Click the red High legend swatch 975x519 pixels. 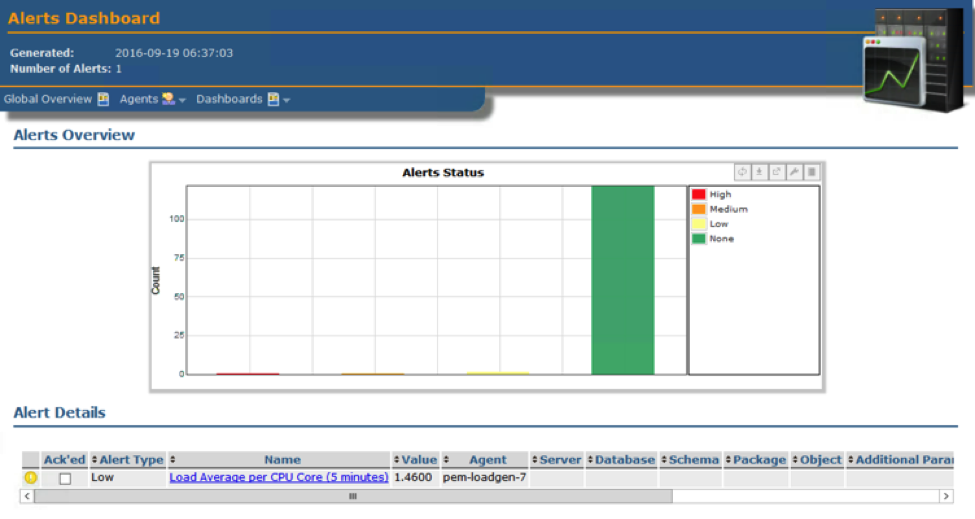698,195
